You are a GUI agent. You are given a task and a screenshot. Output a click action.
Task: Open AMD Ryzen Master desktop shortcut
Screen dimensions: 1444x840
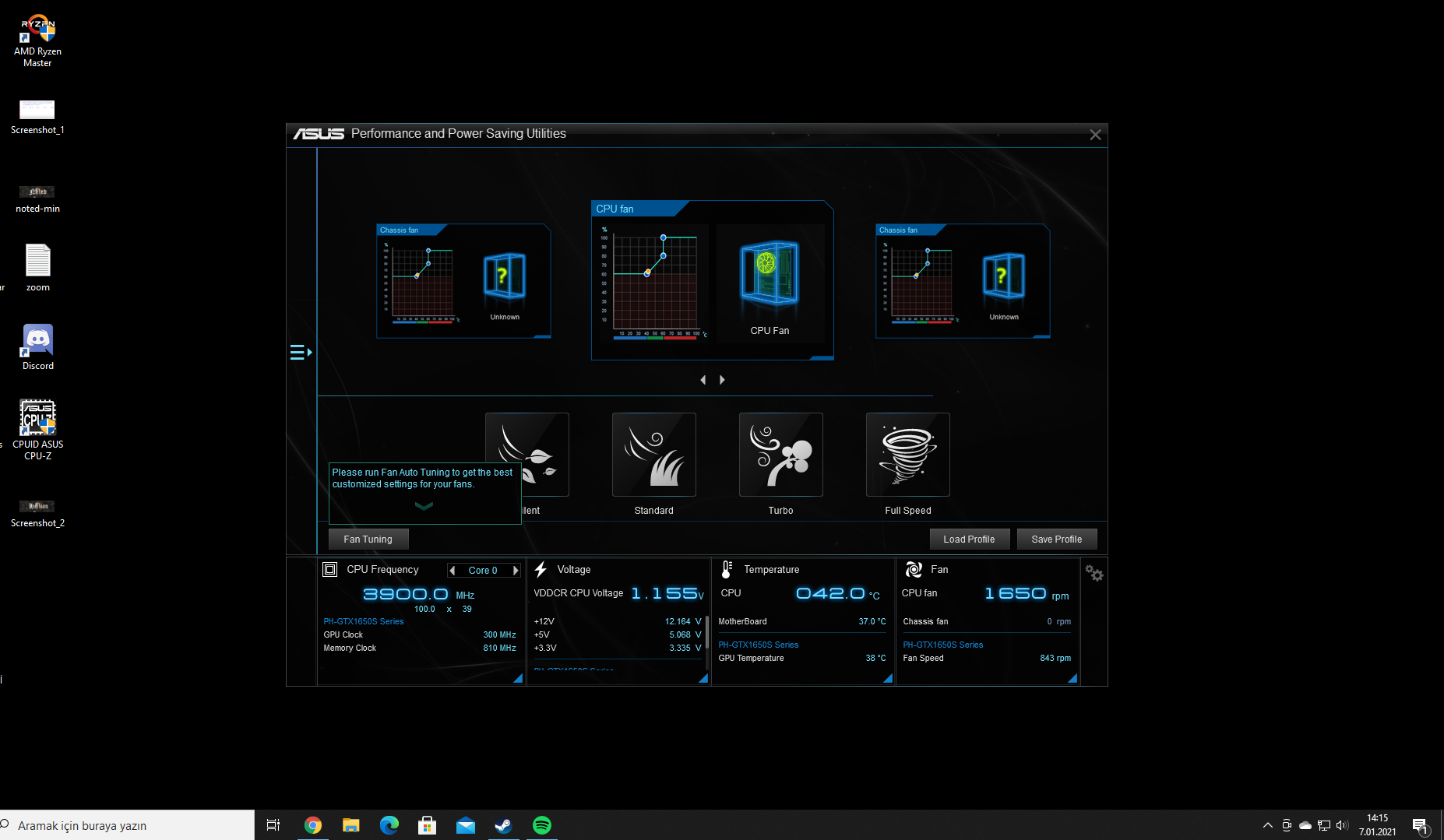(37, 40)
